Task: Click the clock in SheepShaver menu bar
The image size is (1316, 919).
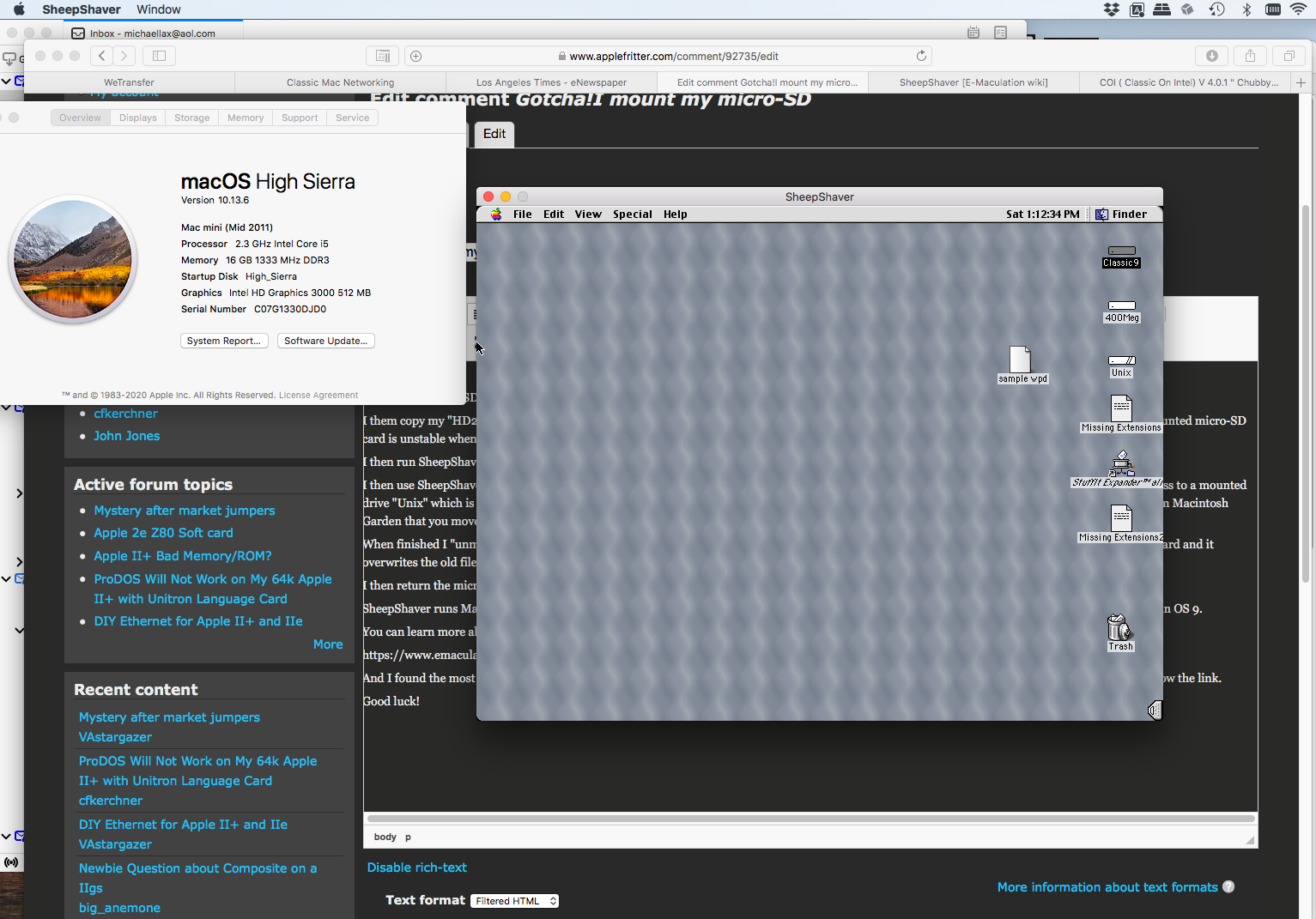Action: (1043, 215)
